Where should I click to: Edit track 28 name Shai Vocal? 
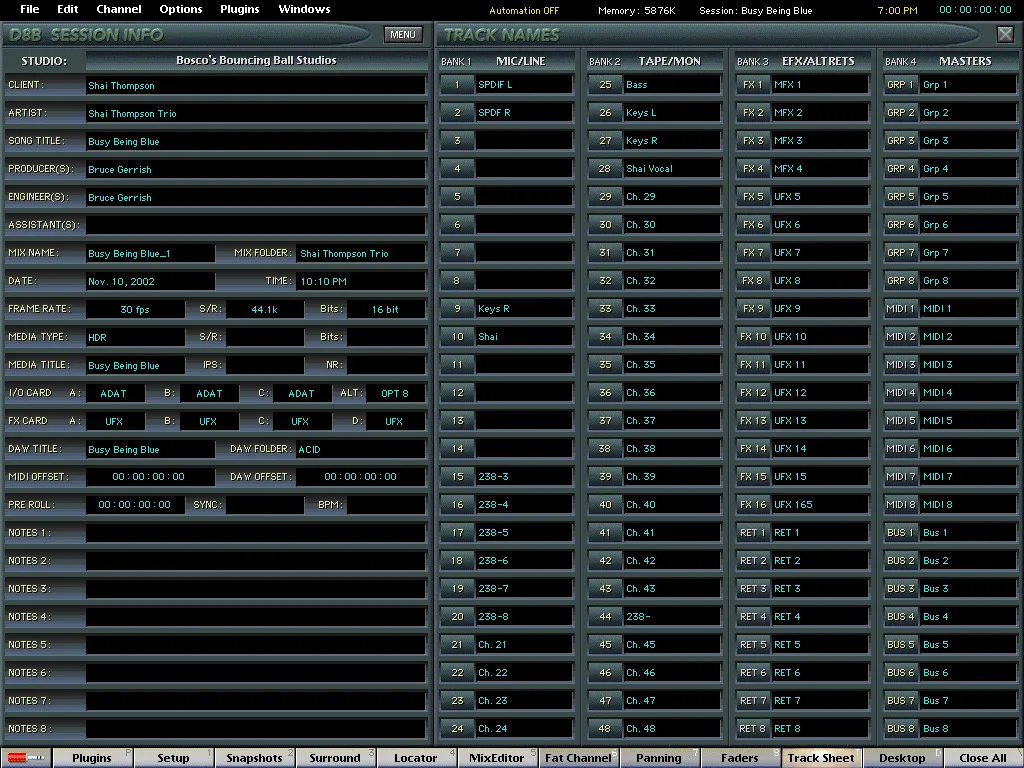coord(672,169)
